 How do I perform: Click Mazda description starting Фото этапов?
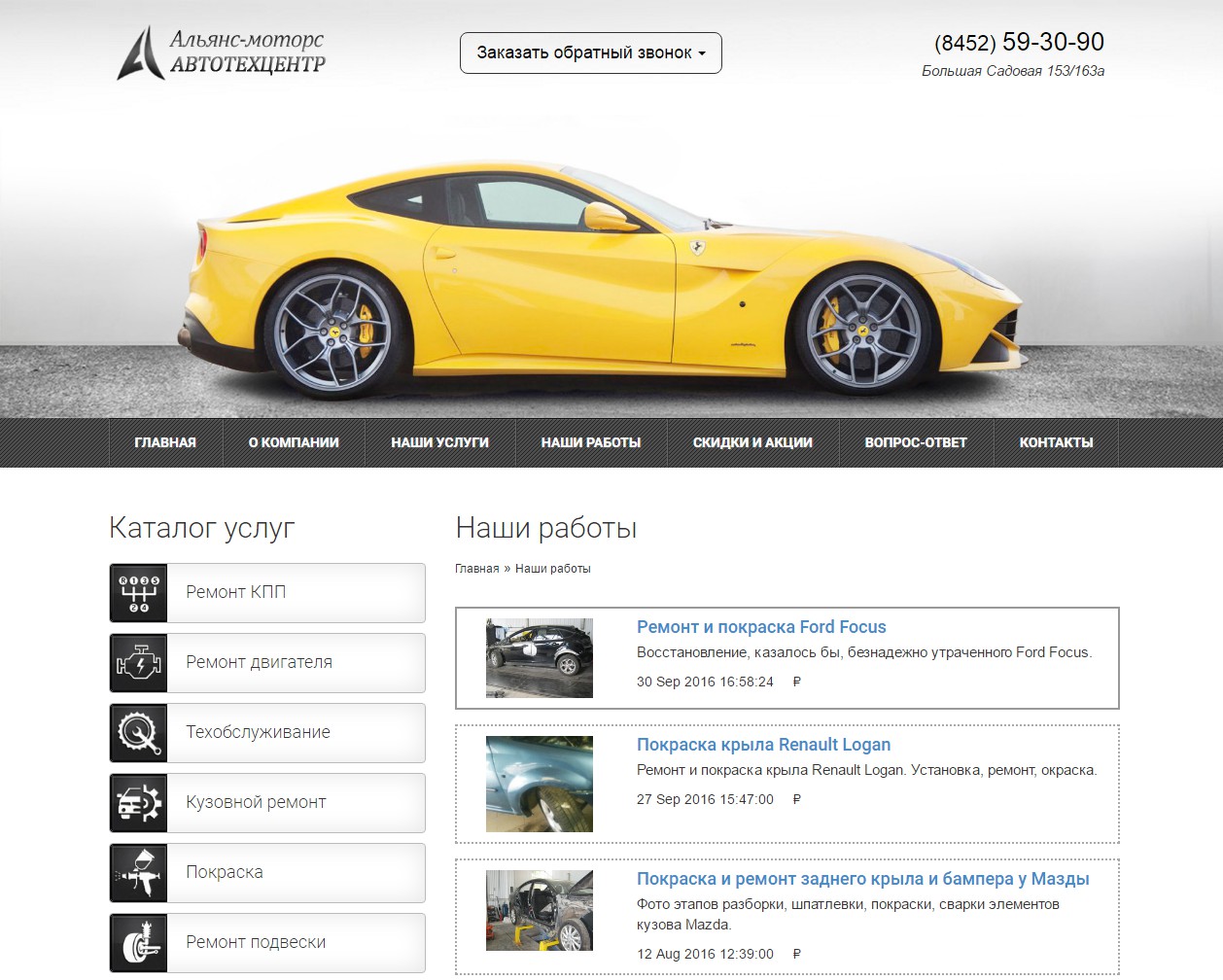(848, 914)
